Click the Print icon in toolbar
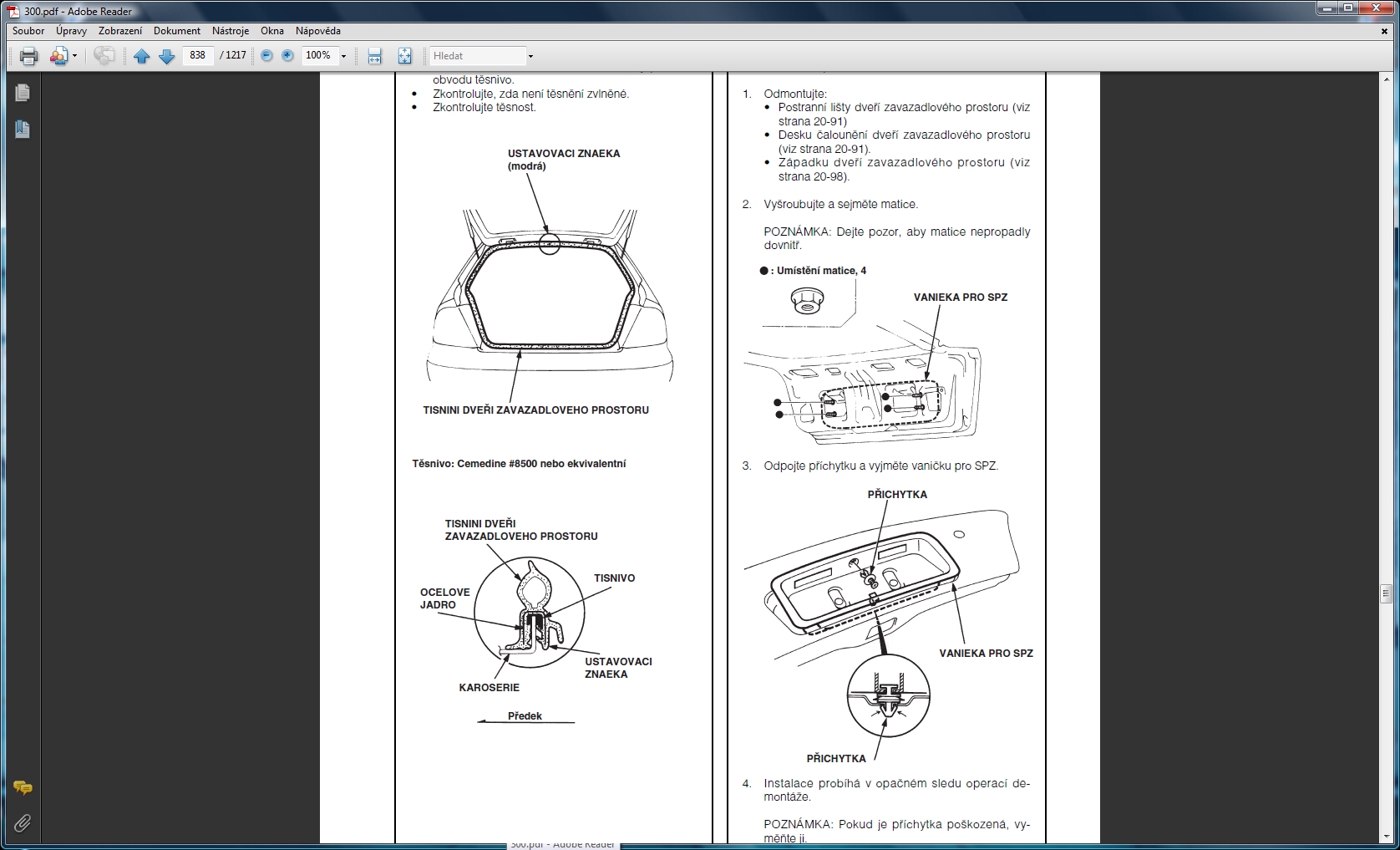Image resolution: width=1400 pixels, height=850 pixels. tap(29, 56)
